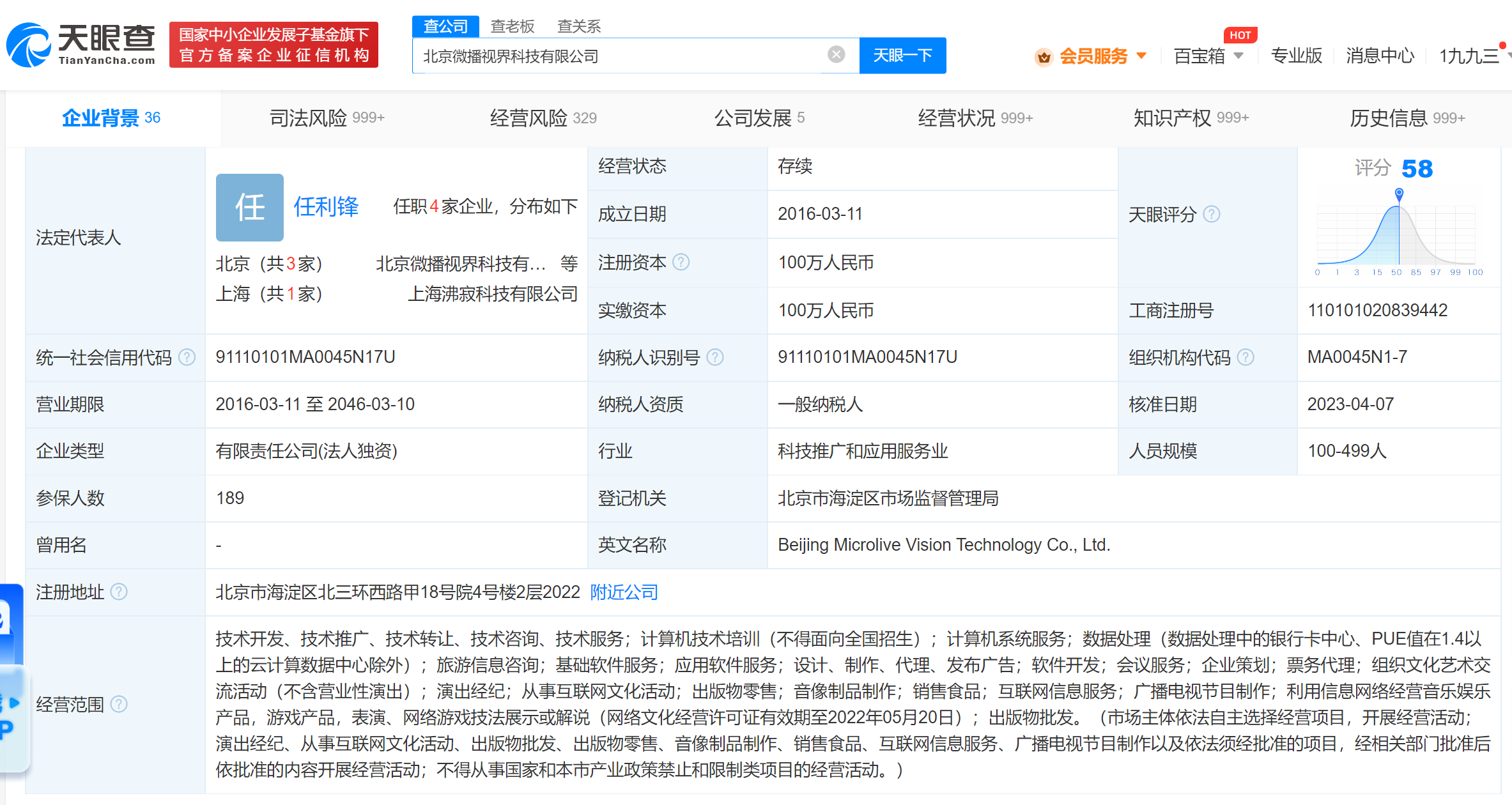The image size is (1512, 805).
Task: Click the floating app widget at left edge
Action: (13, 677)
